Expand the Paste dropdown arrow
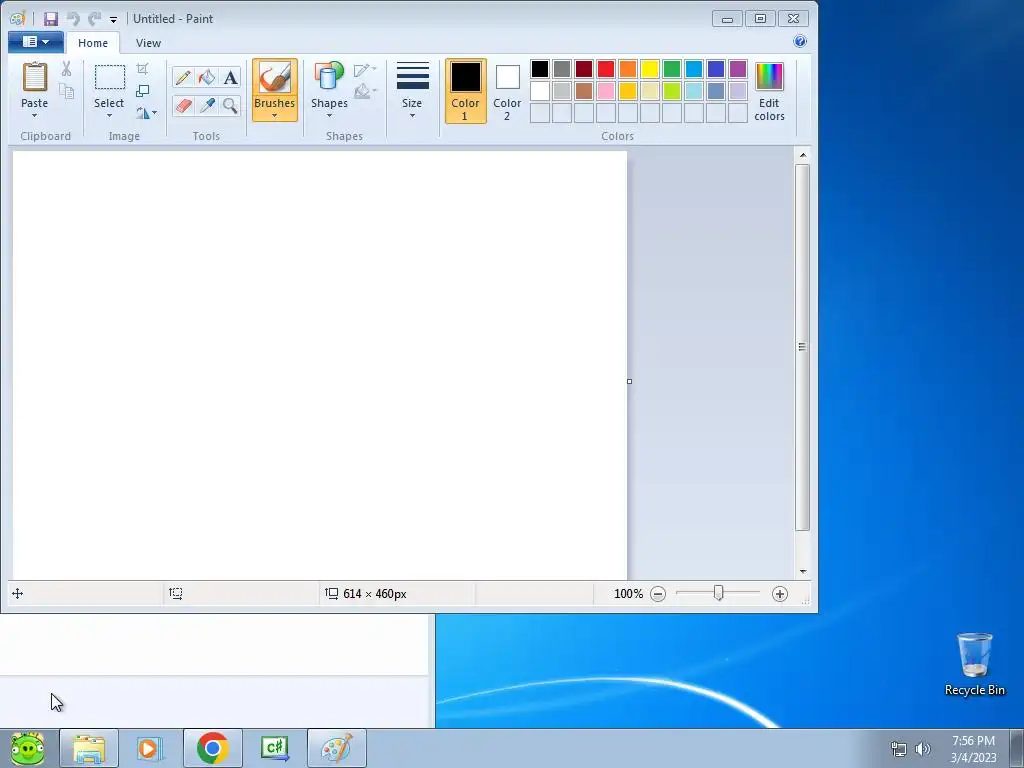This screenshot has height=768, width=1024. (x=35, y=116)
